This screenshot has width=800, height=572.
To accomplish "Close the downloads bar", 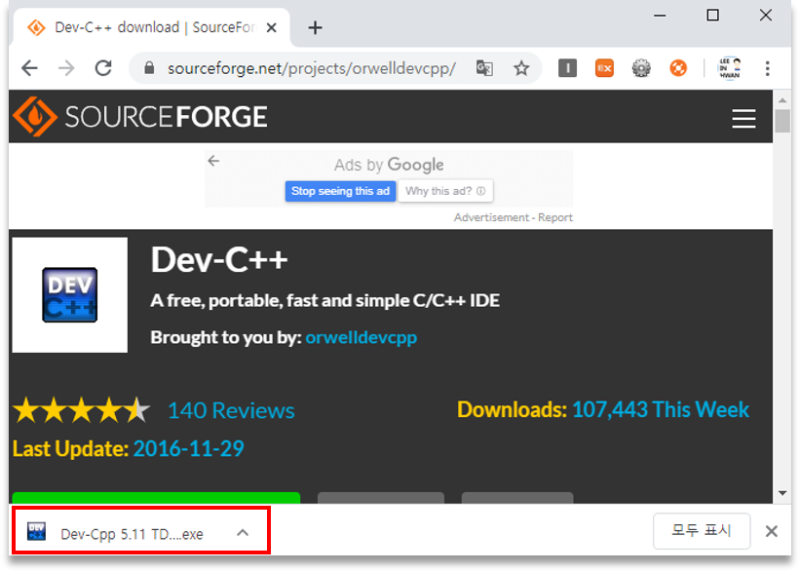I will pos(771,531).
